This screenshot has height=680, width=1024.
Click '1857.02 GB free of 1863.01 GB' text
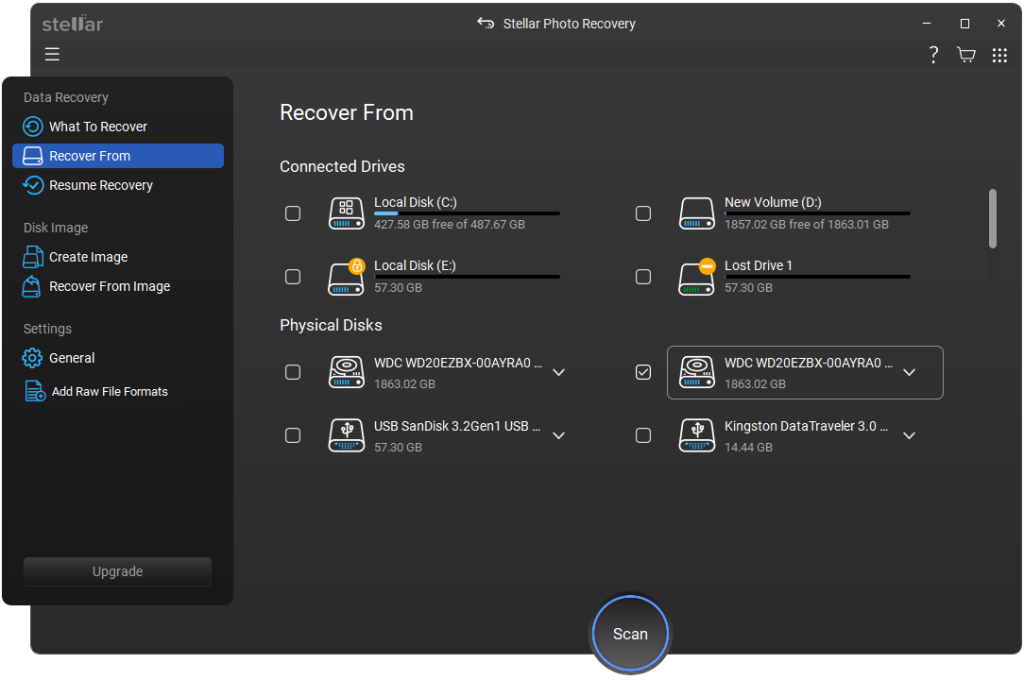807,225
